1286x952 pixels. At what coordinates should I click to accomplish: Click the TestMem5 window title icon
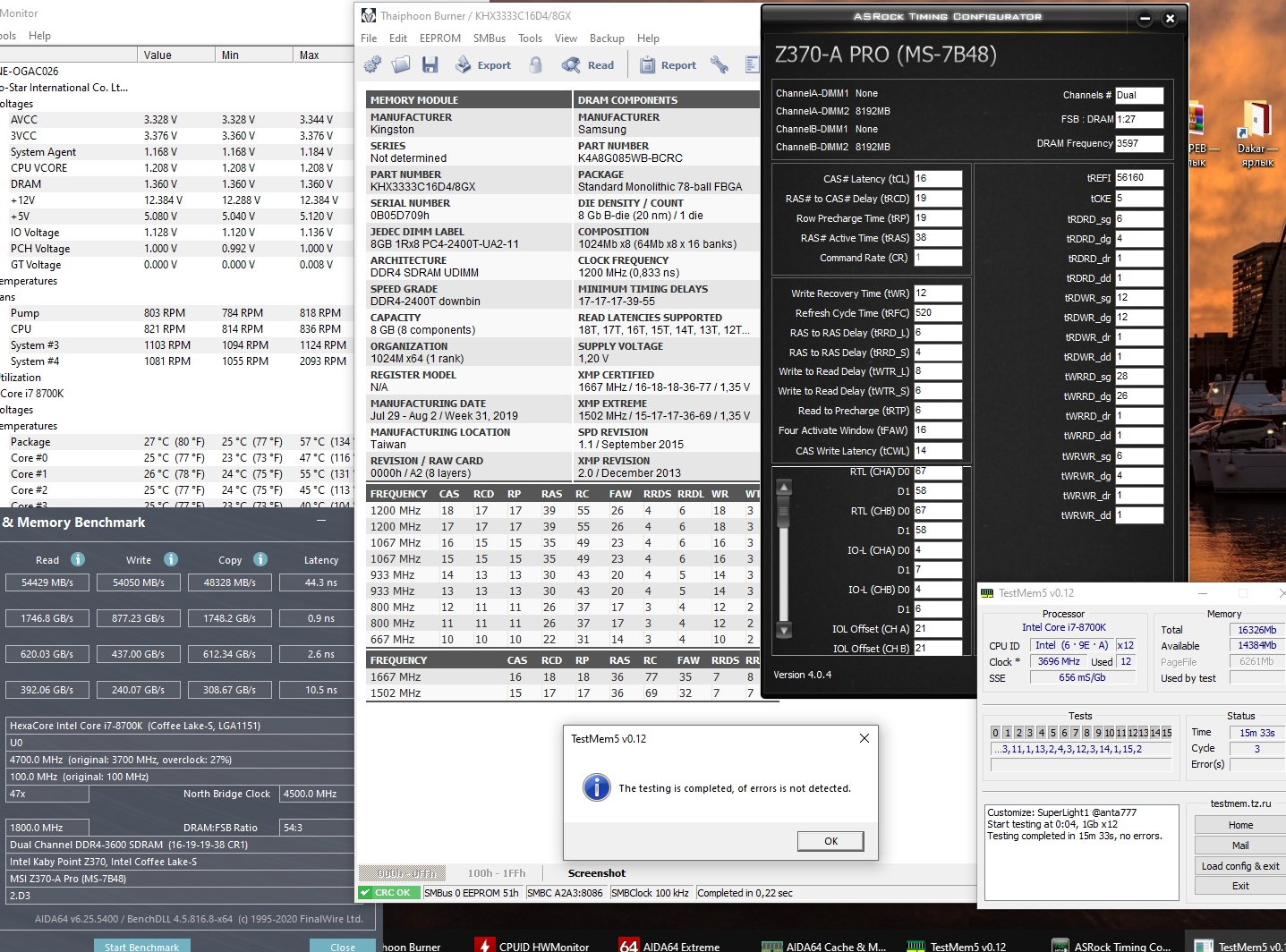click(x=987, y=593)
